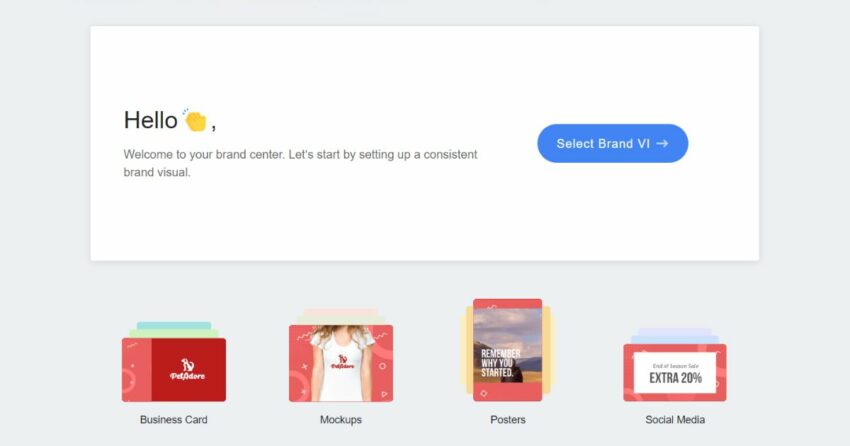Click the yellow card edge behind the poster
Viewport: 850px width, 446px height.
coord(466,350)
